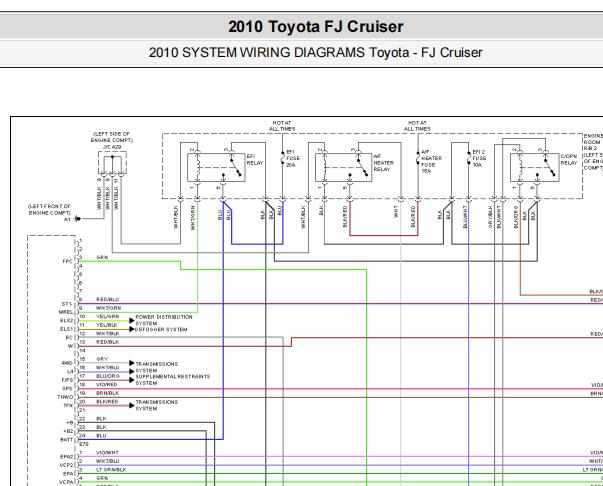This screenshot has width=603, height=486.
Task: Select the EPA2 pin label
Action: (x=66, y=457)
